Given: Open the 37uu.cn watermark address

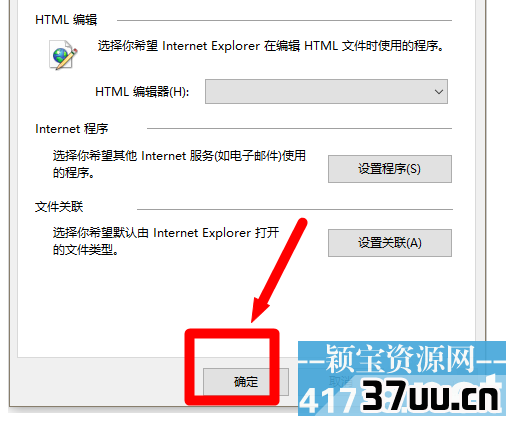Looking at the screenshot, I should [431, 395].
